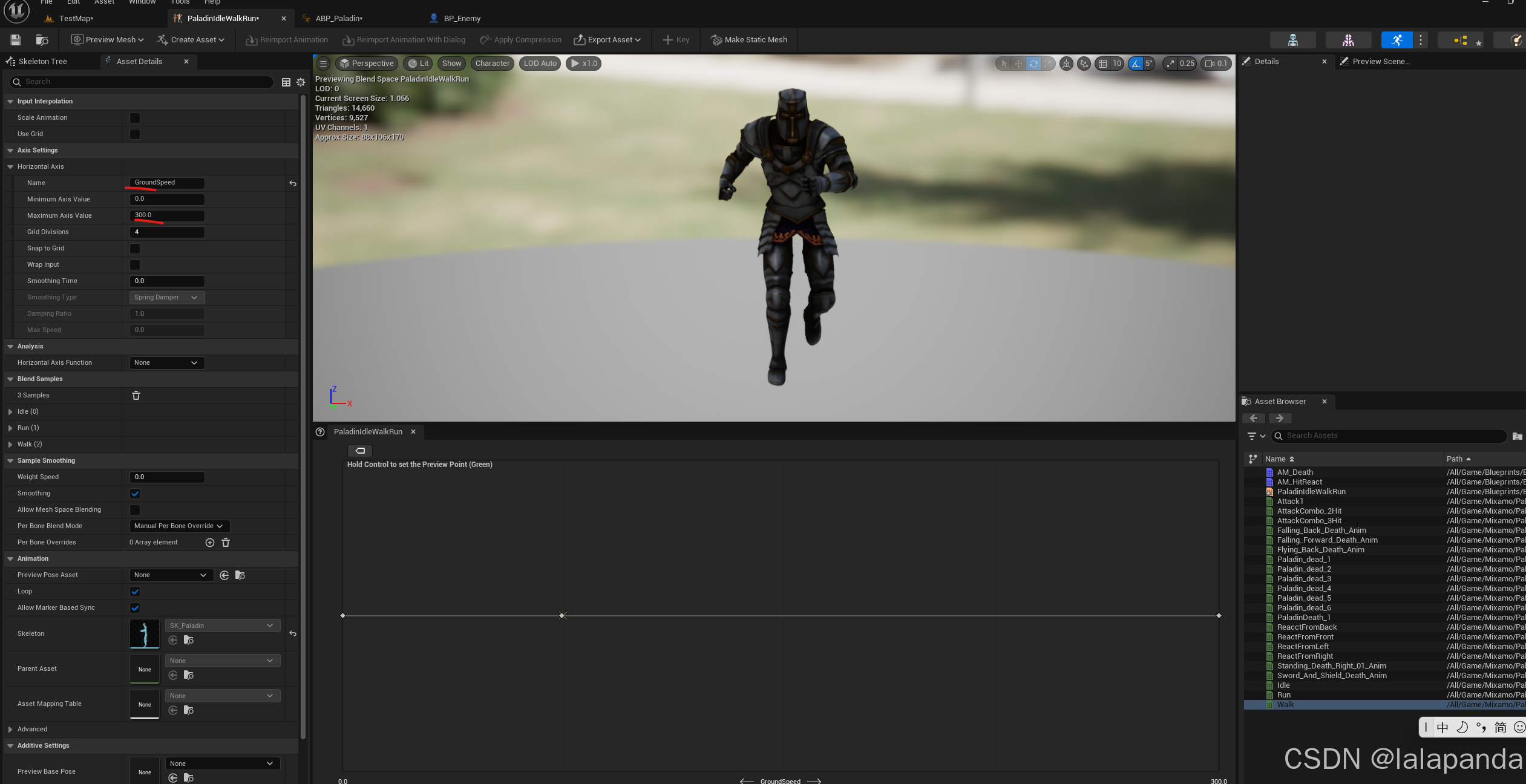Click the Save asset icon in toolbar
The image size is (1526, 784).
tap(16, 40)
